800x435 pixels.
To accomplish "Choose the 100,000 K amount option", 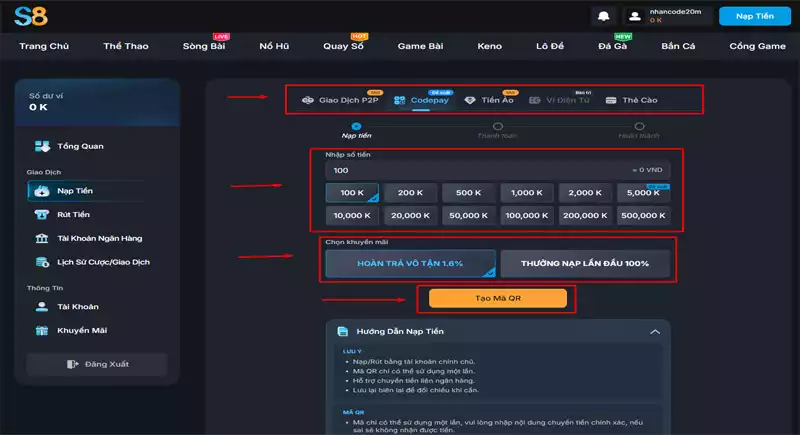I will pos(527,216).
